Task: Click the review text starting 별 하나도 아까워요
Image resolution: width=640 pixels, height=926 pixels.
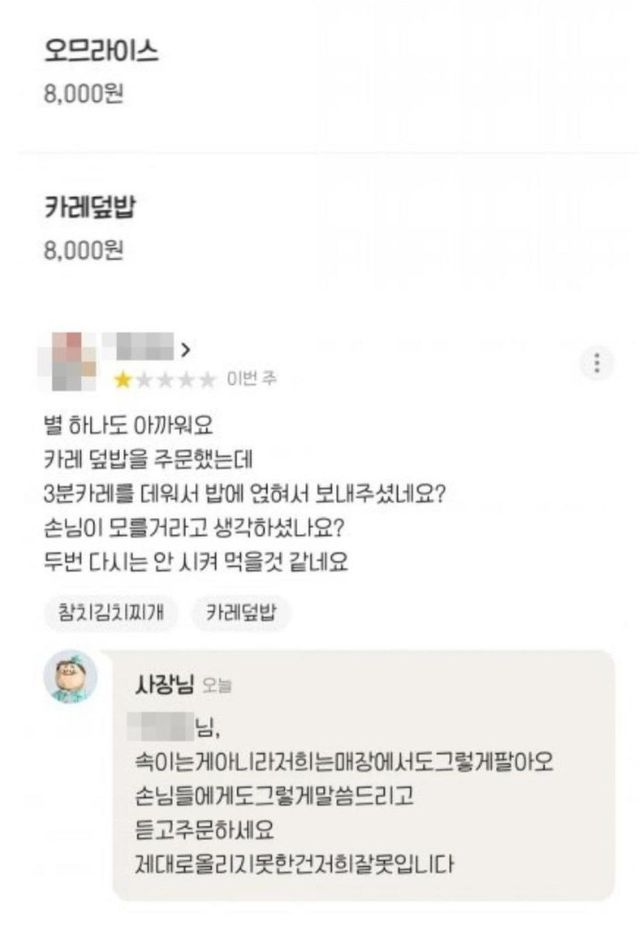Action: point(244,494)
